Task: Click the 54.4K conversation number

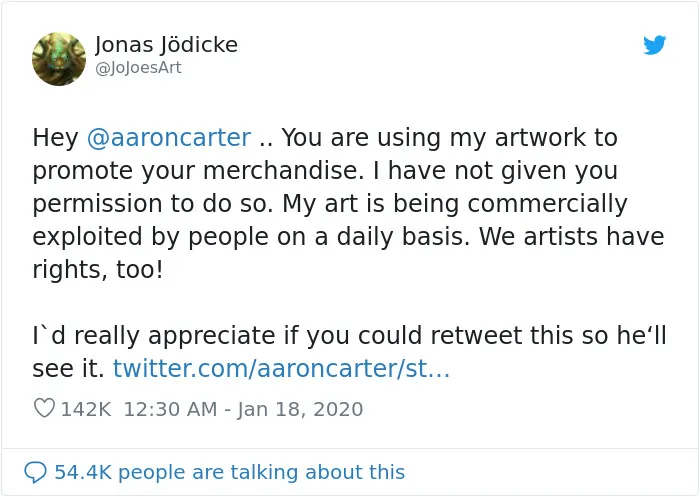Action: point(83,472)
